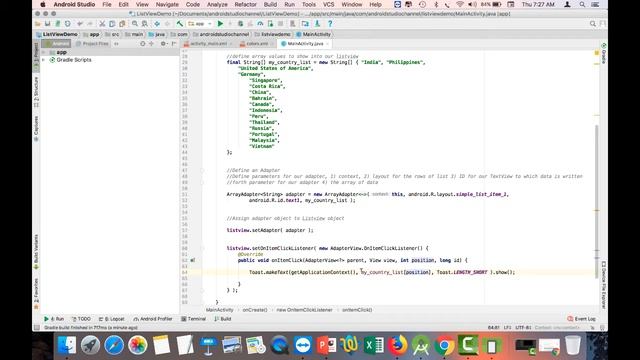Screen dimensions: 640x360
Task: Click the Cut scissors toolbar icon
Action: click(x=102, y=24)
